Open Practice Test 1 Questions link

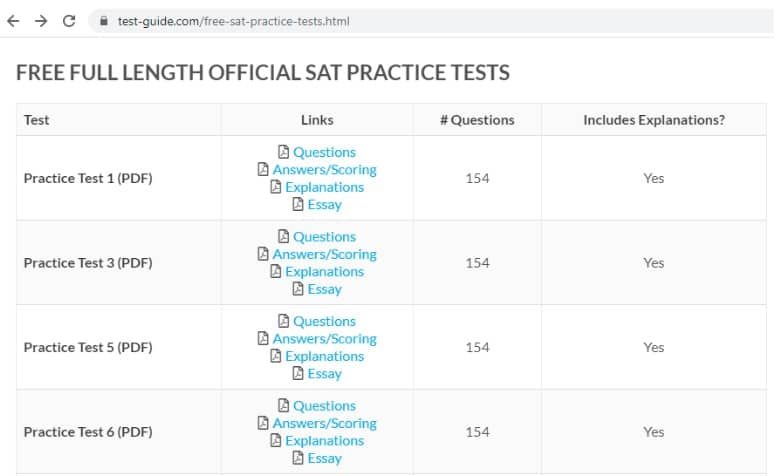coord(324,152)
